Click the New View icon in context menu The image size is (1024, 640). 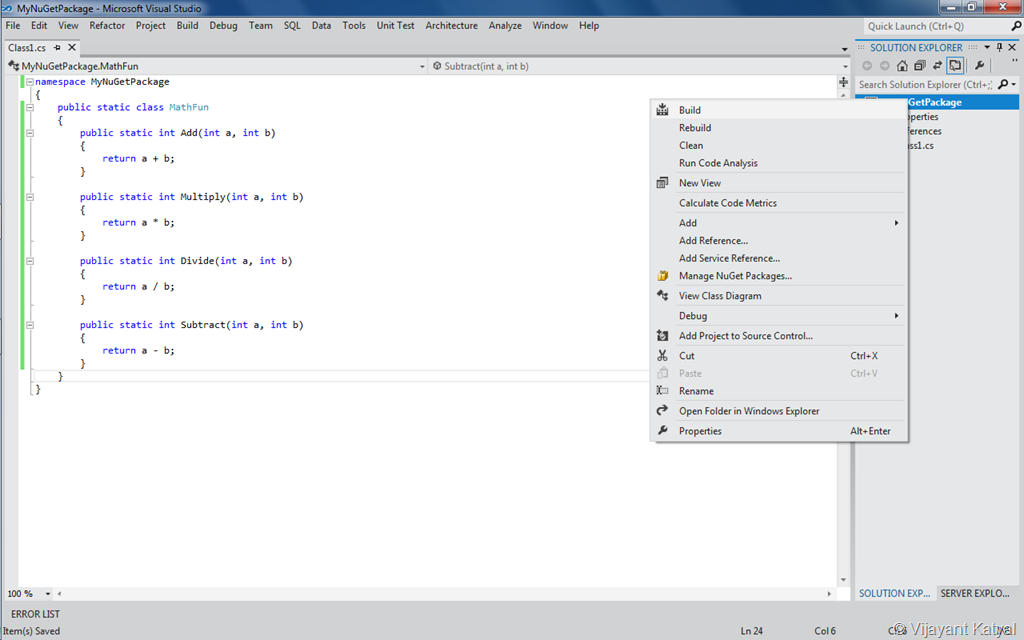(662, 183)
